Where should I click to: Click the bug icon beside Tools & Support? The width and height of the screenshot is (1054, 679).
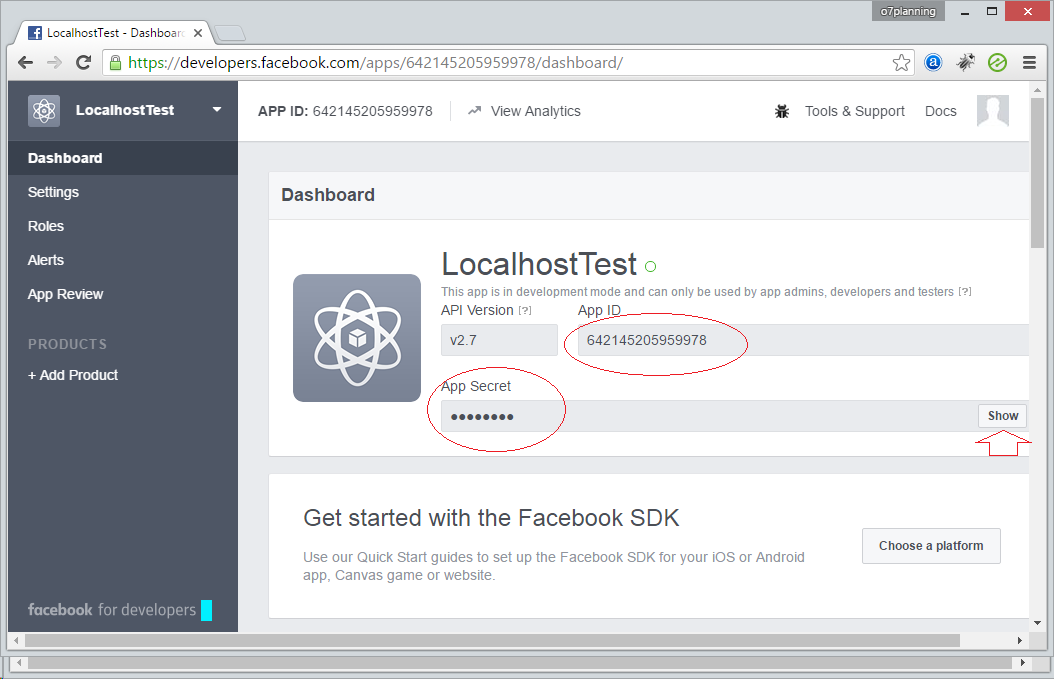pyautogui.click(x=782, y=111)
